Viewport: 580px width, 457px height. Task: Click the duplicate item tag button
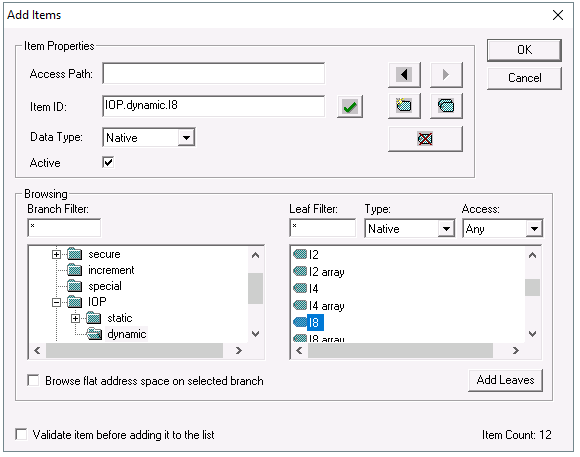pyautogui.click(x=446, y=106)
